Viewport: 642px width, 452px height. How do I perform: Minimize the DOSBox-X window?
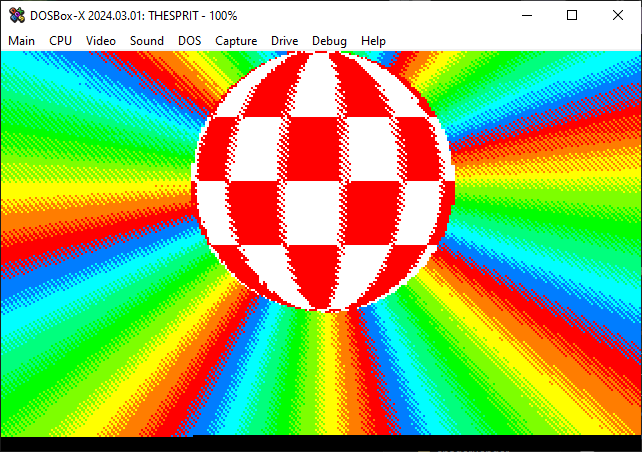526,15
